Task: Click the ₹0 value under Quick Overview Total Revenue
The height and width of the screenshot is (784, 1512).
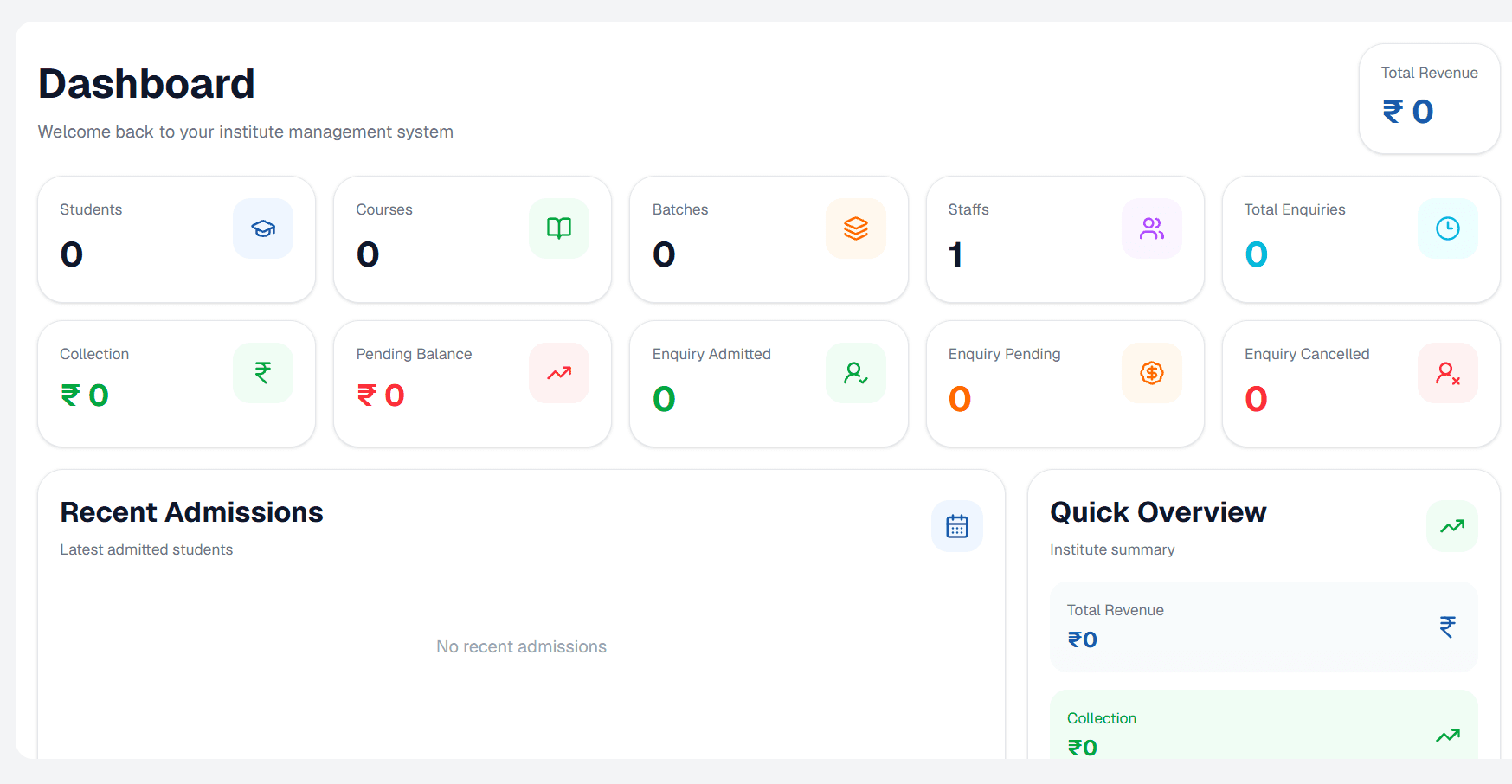Action: pos(1083,639)
